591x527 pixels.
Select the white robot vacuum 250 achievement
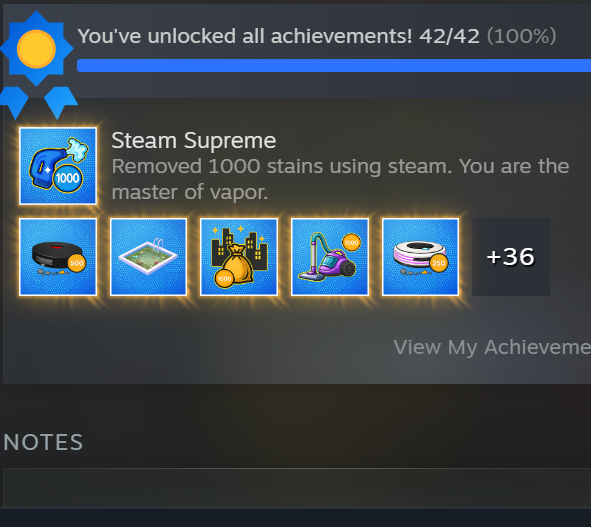[420, 257]
